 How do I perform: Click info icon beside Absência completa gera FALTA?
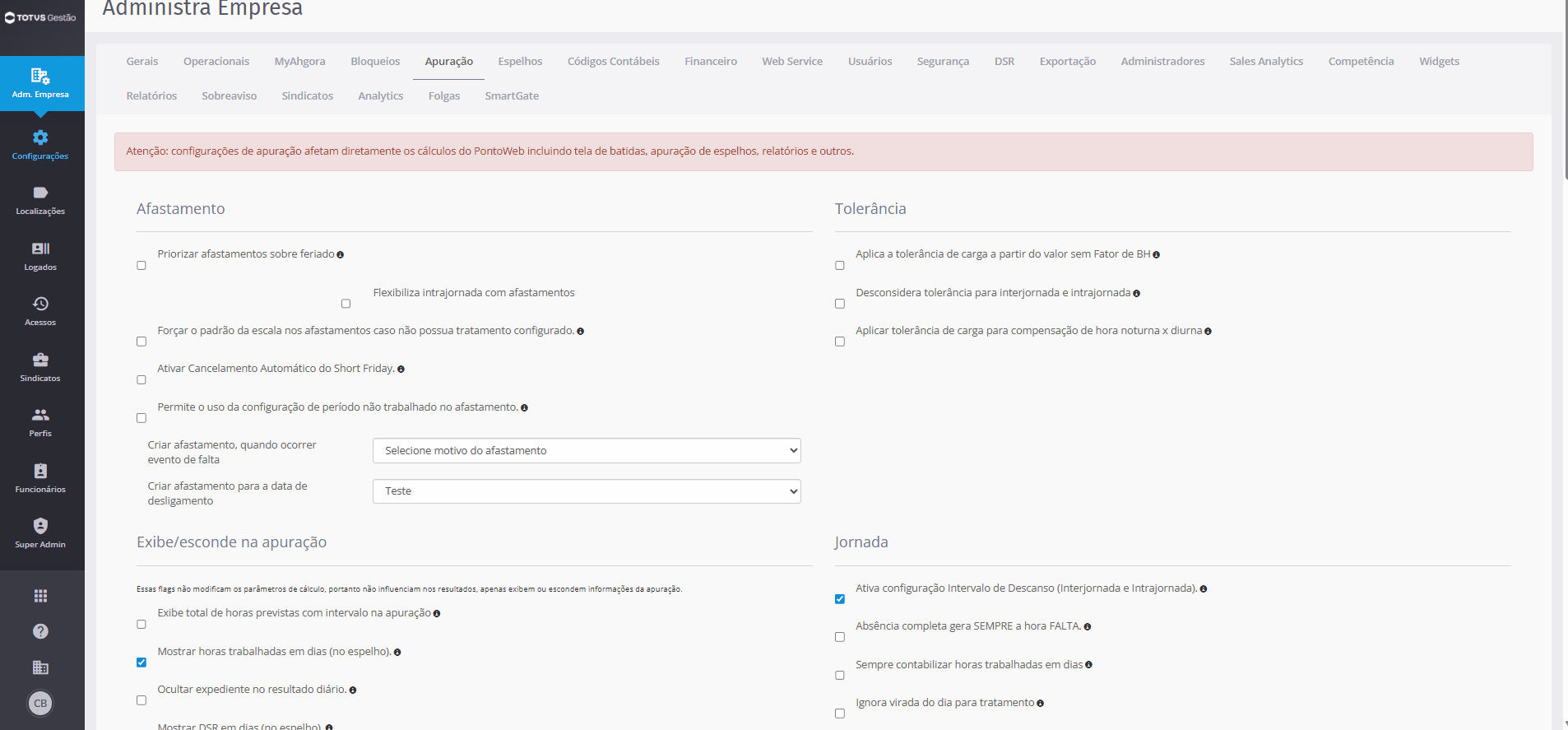coord(1087,627)
